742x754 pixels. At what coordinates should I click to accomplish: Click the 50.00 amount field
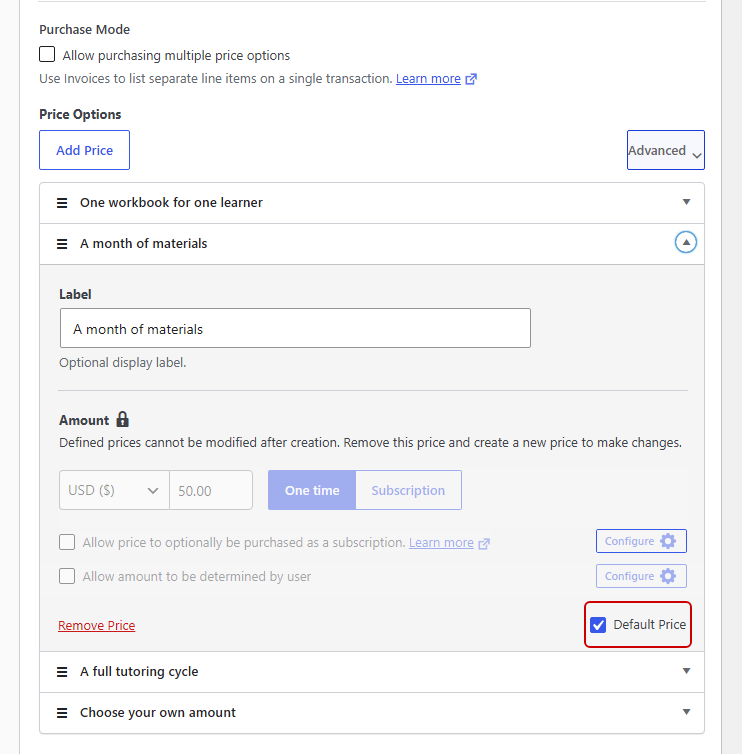[211, 490]
